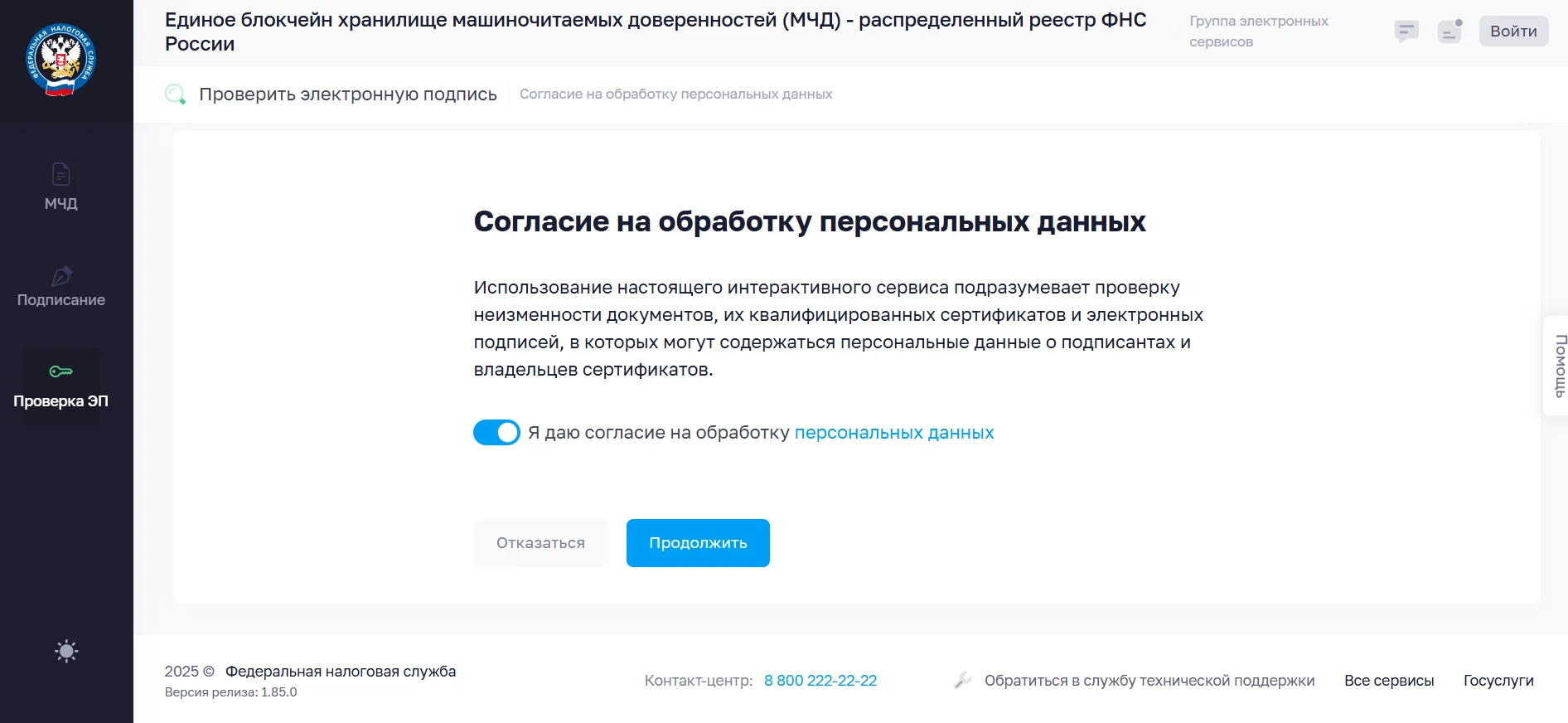Open Группа электронных сервисов in the header

click(x=1258, y=32)
